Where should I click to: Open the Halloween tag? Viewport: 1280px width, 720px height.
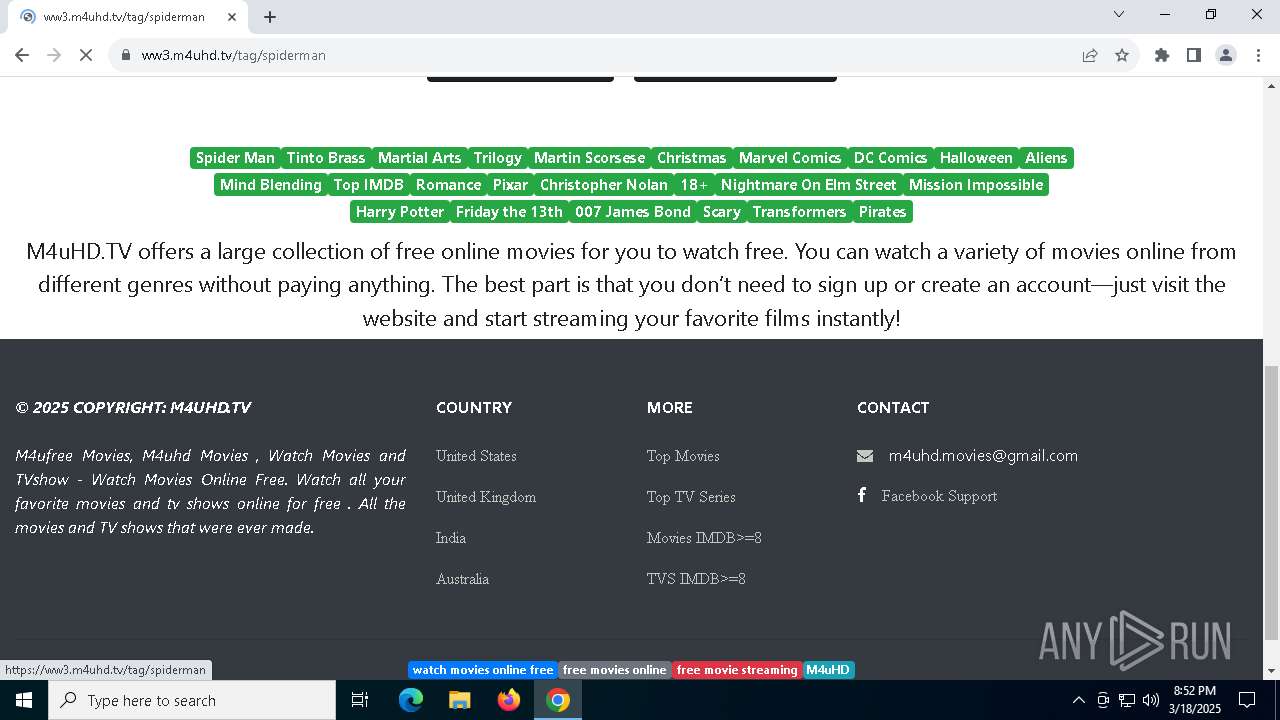click(x=976, y=158)
